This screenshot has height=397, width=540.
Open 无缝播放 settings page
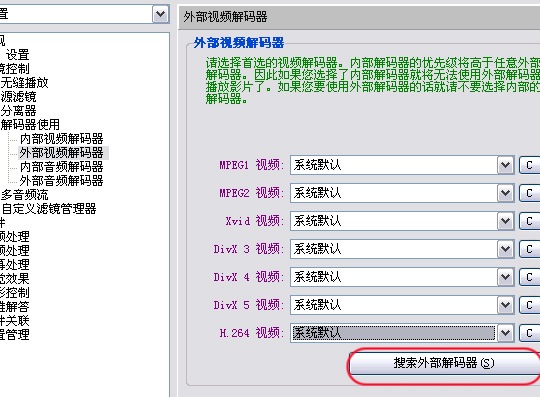24,83
